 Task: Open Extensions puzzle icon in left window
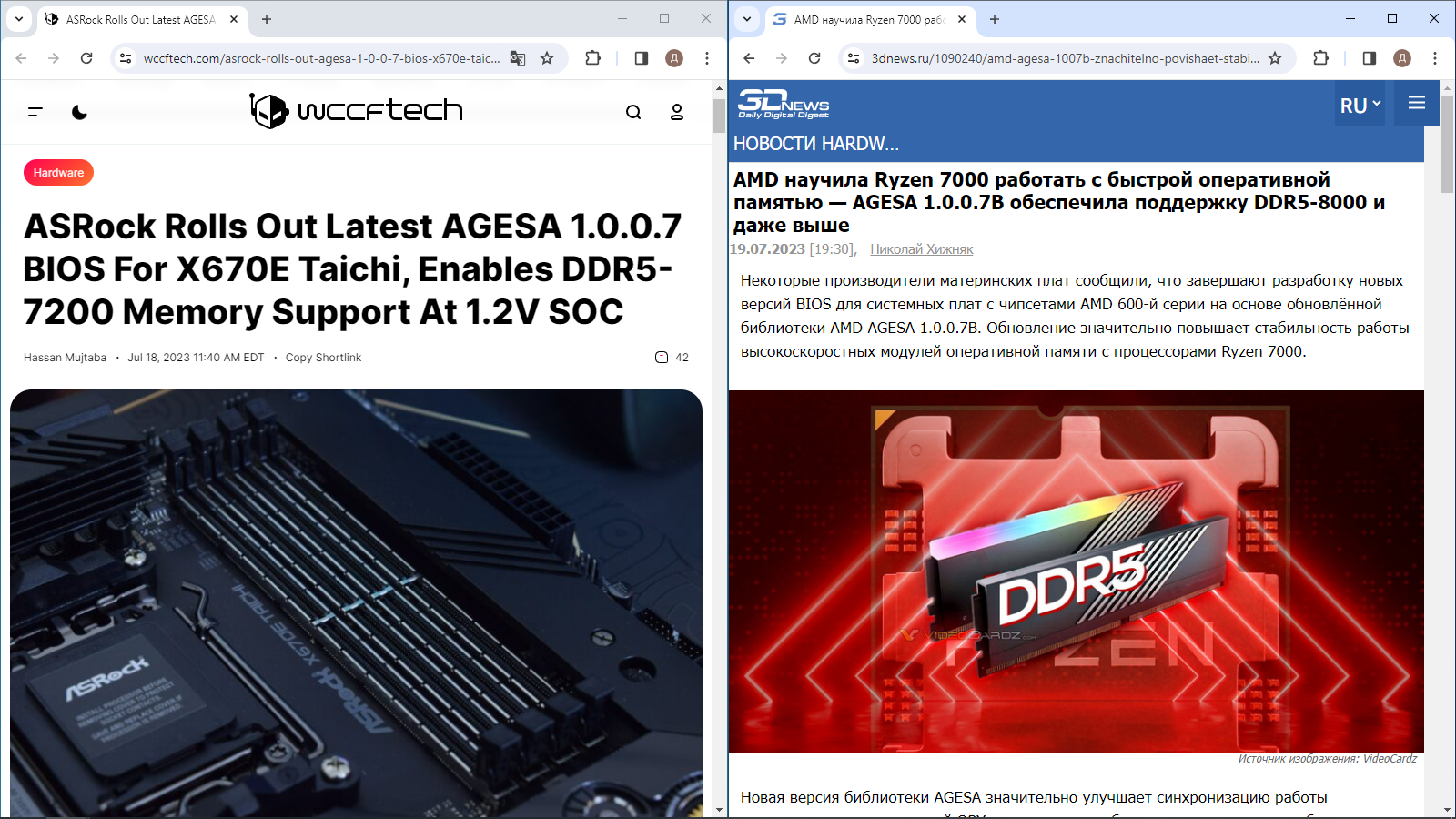tap(592, 58)
